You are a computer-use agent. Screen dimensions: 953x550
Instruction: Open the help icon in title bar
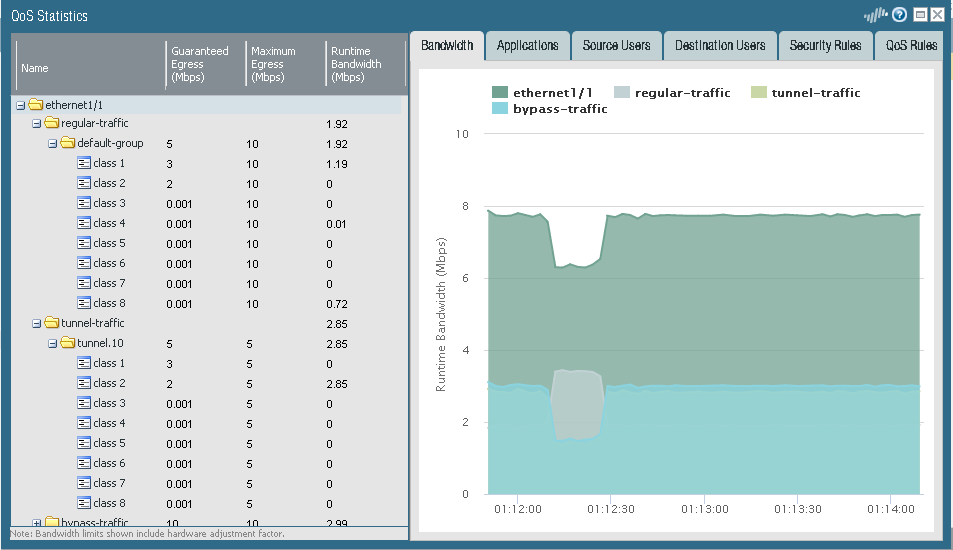click(x=899, y=15)
